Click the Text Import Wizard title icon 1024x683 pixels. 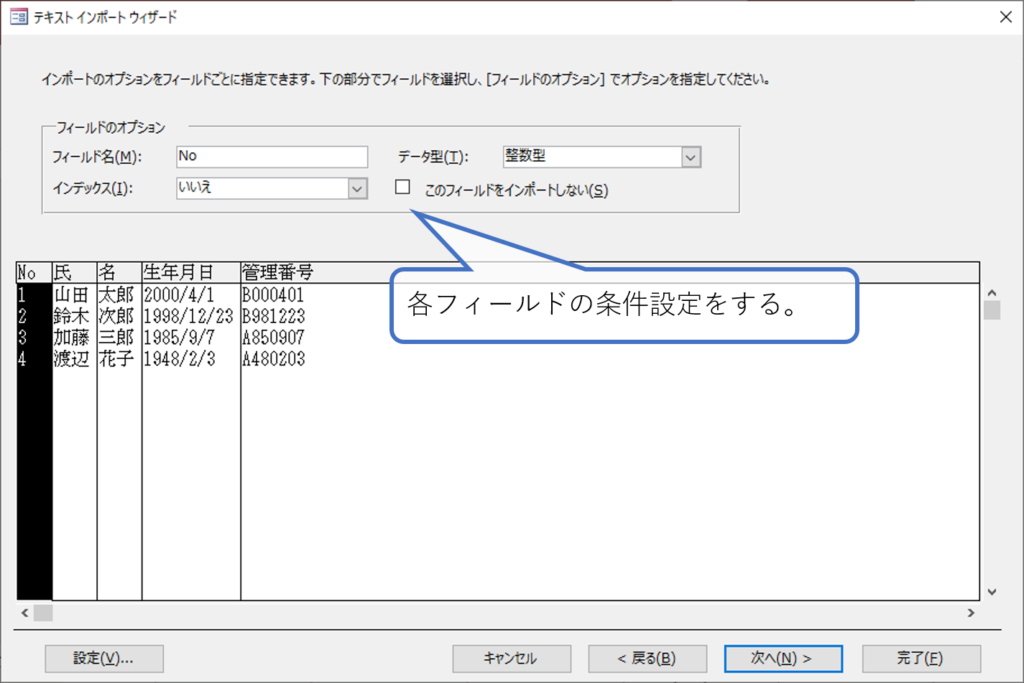19,17
